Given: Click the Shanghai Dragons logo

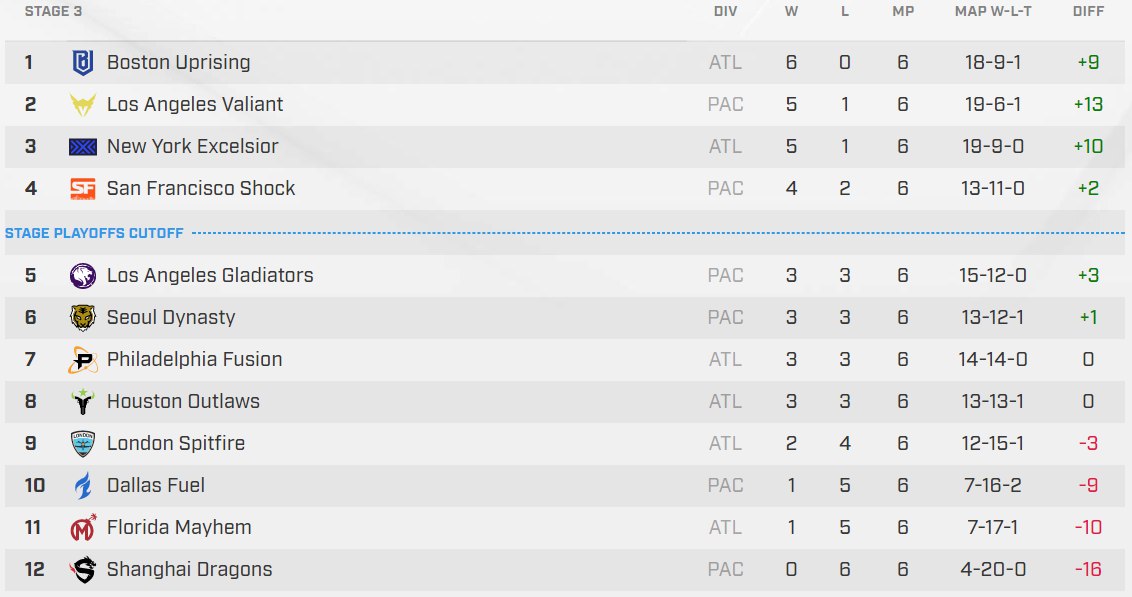Looking at the screenshot, I should tap(82, 570).
